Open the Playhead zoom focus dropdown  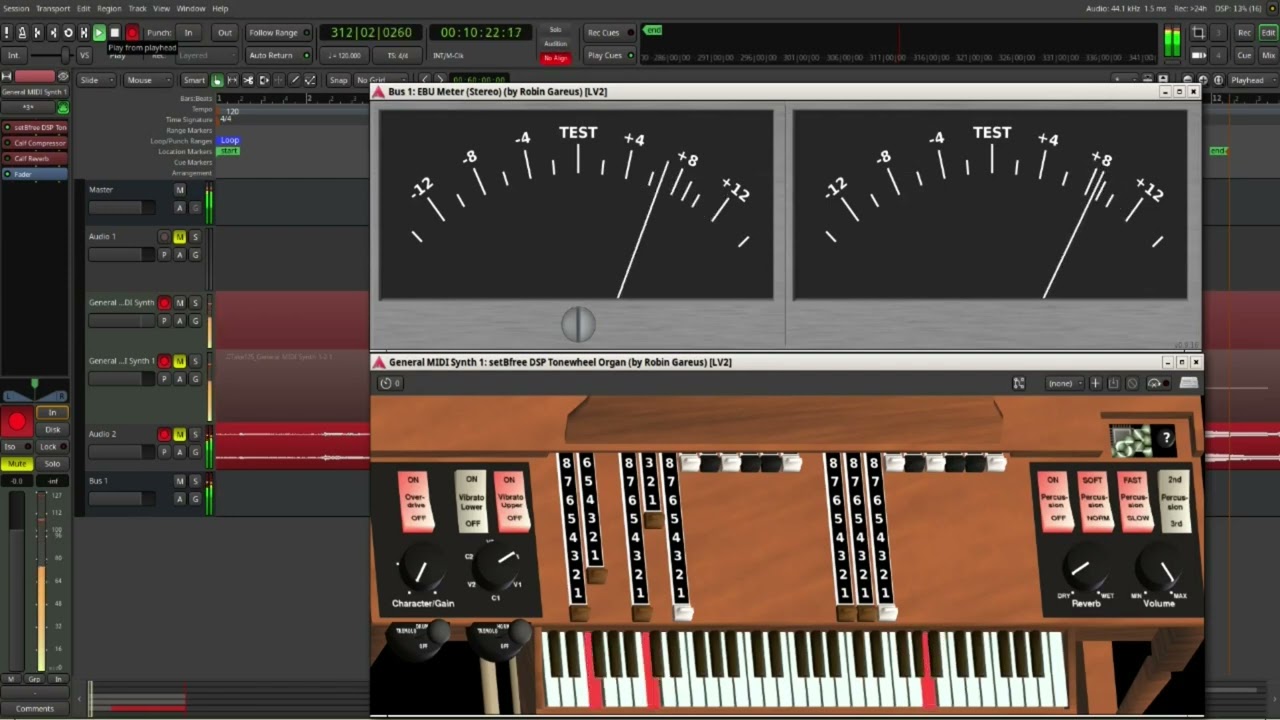[x=1251, y=80]
